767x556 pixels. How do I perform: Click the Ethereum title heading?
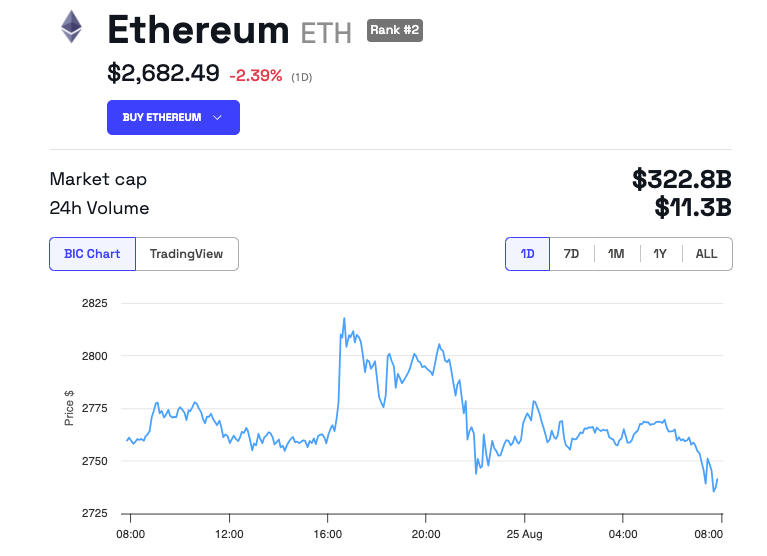point(198,30)
